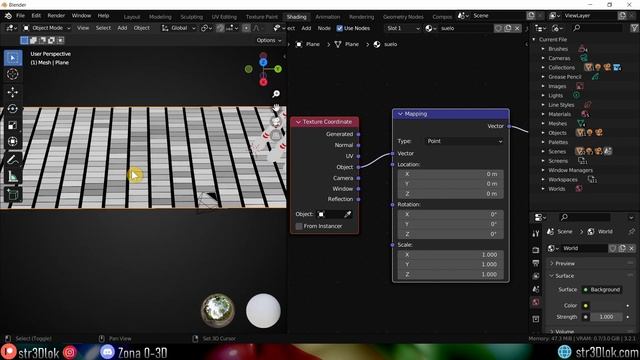This screenshot has width=640, height=360.
Task: Open the Output properties tab
Action: [x=536, y=263]
